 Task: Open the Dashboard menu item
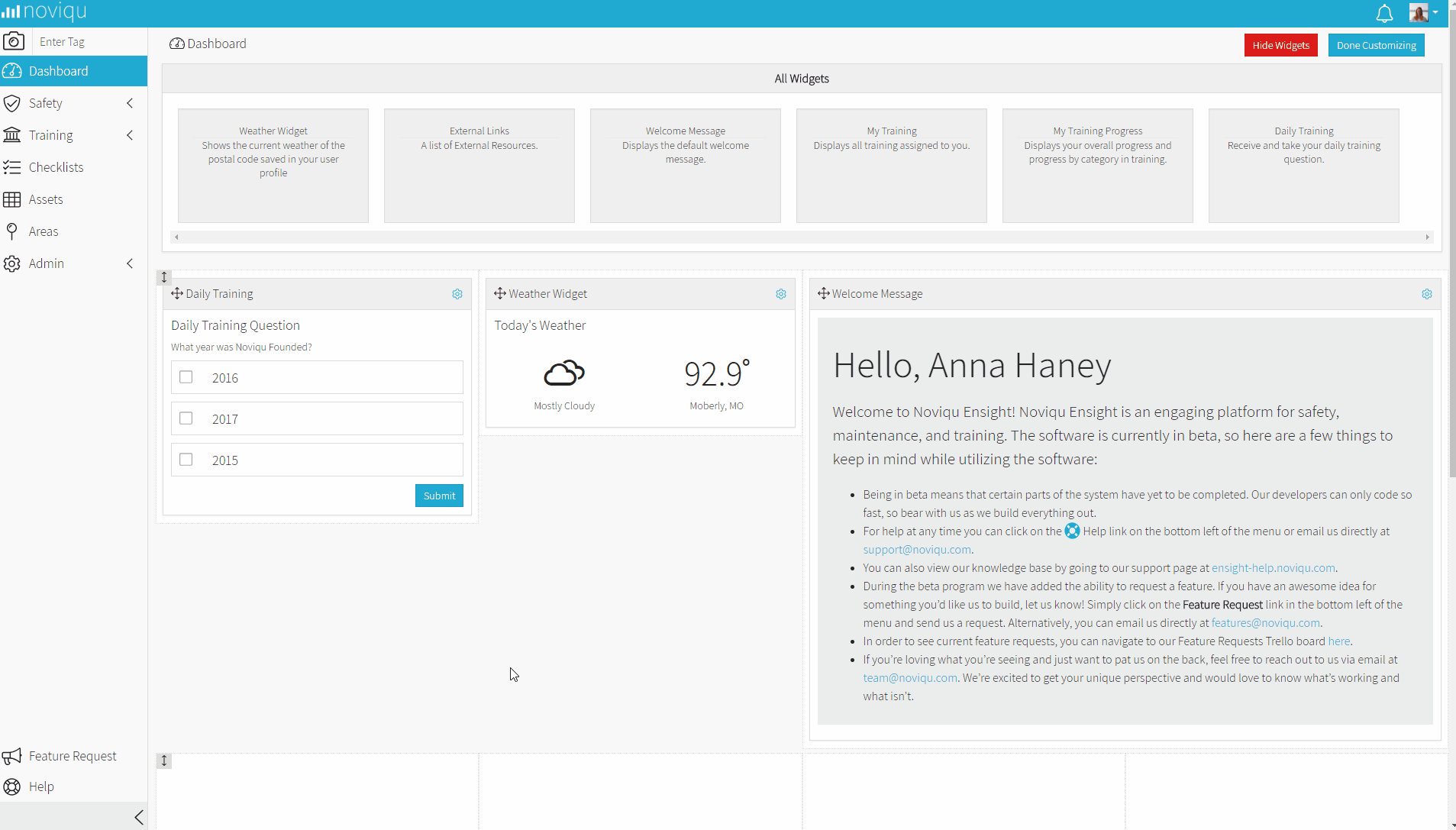pyautogui.click(x=73, y=71)
